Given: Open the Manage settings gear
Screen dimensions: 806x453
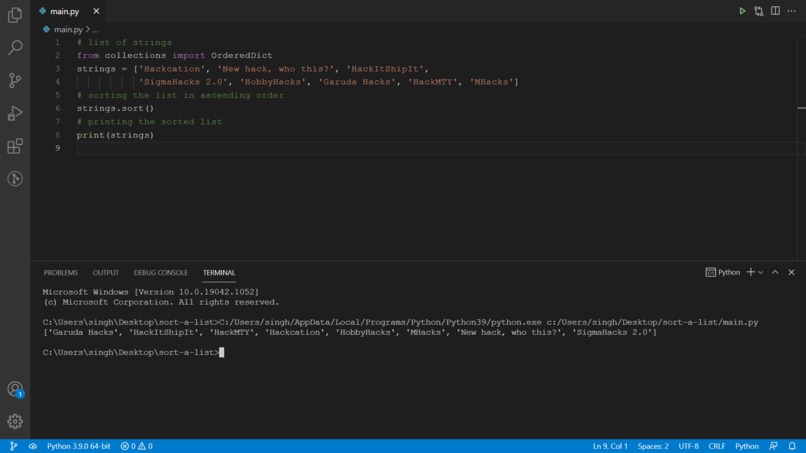Looking at the screenshot, I should click(15, 422).
